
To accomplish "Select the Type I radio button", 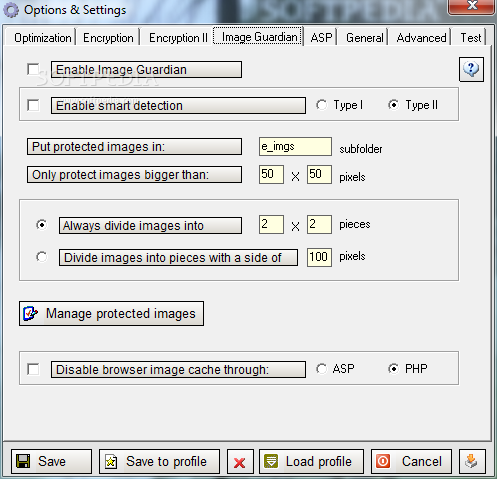I will tap(322, 105).
